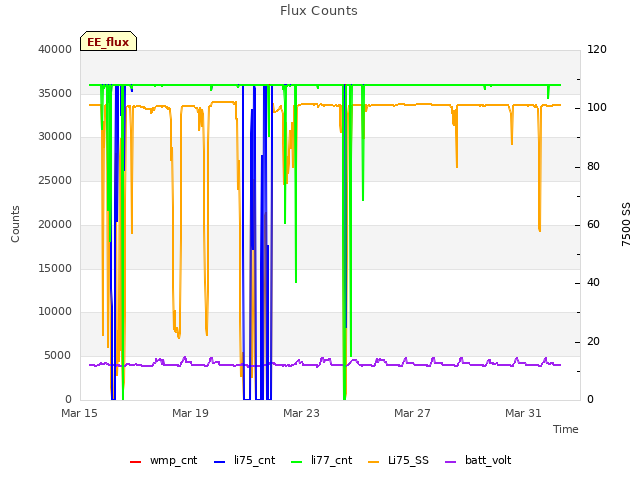Click the Mar 27 x-axis tick label
Viewport: 640px width, 480px height.
(412, 413)
